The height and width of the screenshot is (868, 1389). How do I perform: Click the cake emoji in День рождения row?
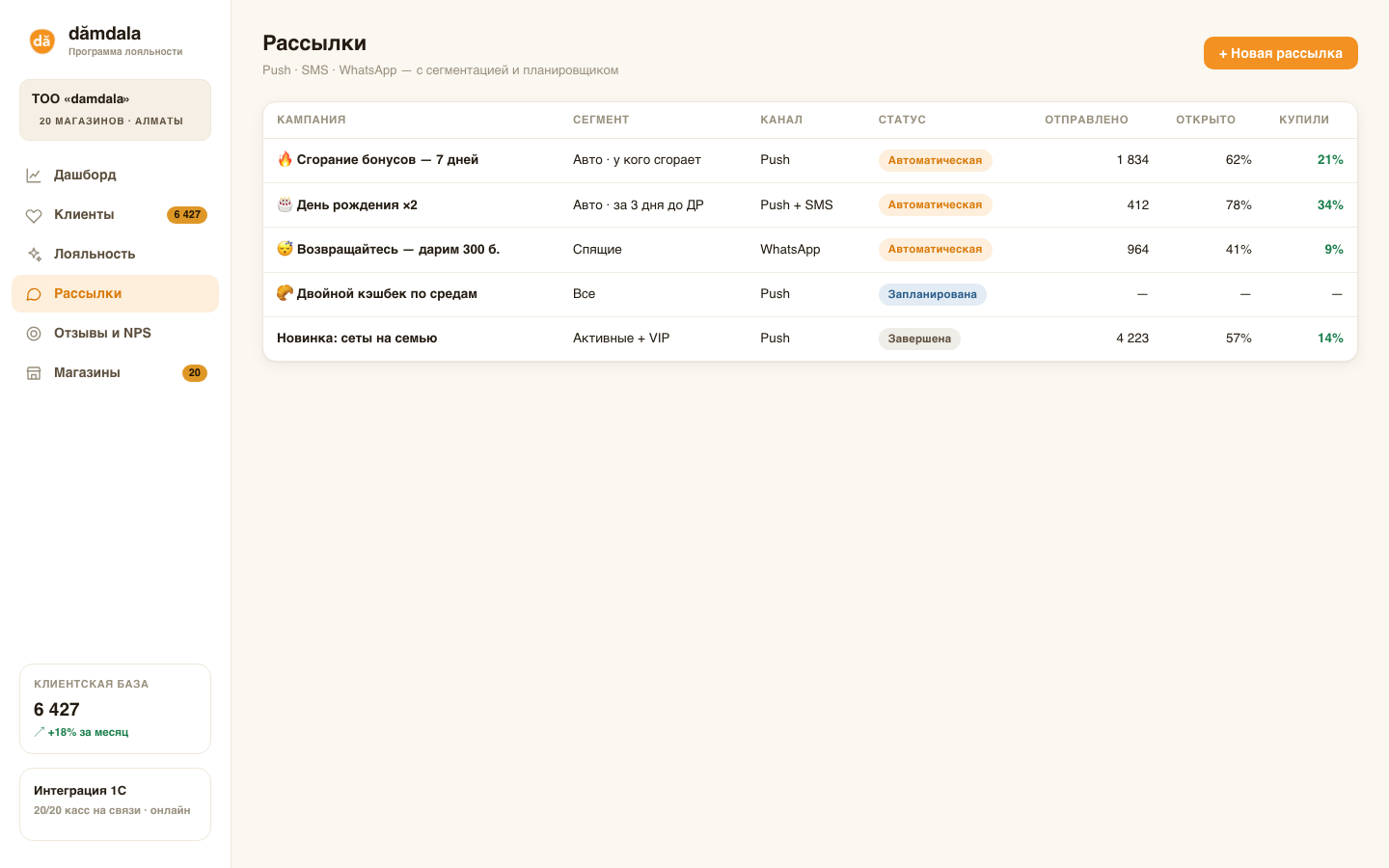285,204
